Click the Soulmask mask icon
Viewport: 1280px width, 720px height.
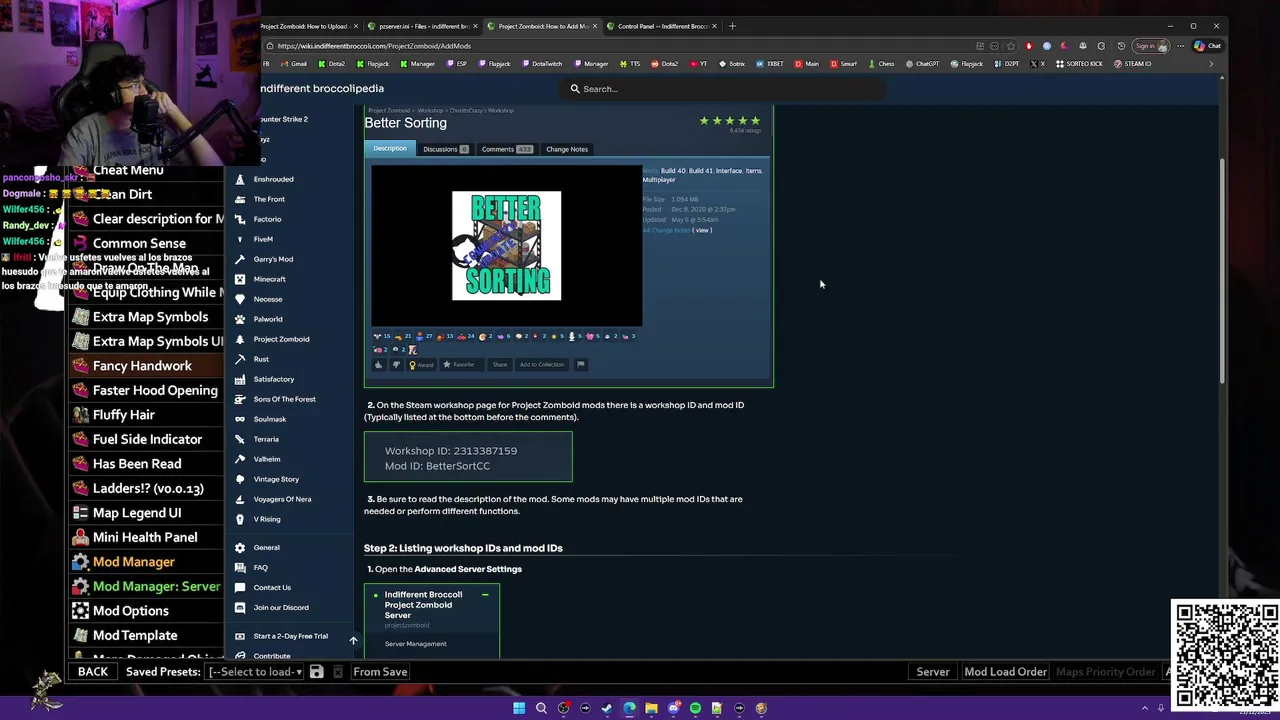click(239, 419)
